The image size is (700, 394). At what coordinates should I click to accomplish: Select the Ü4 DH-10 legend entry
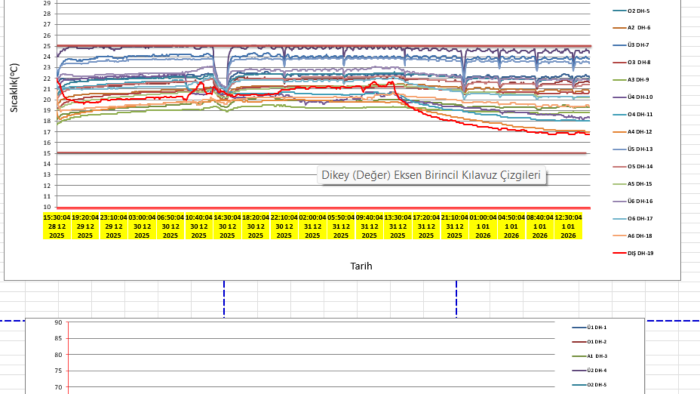633,97
